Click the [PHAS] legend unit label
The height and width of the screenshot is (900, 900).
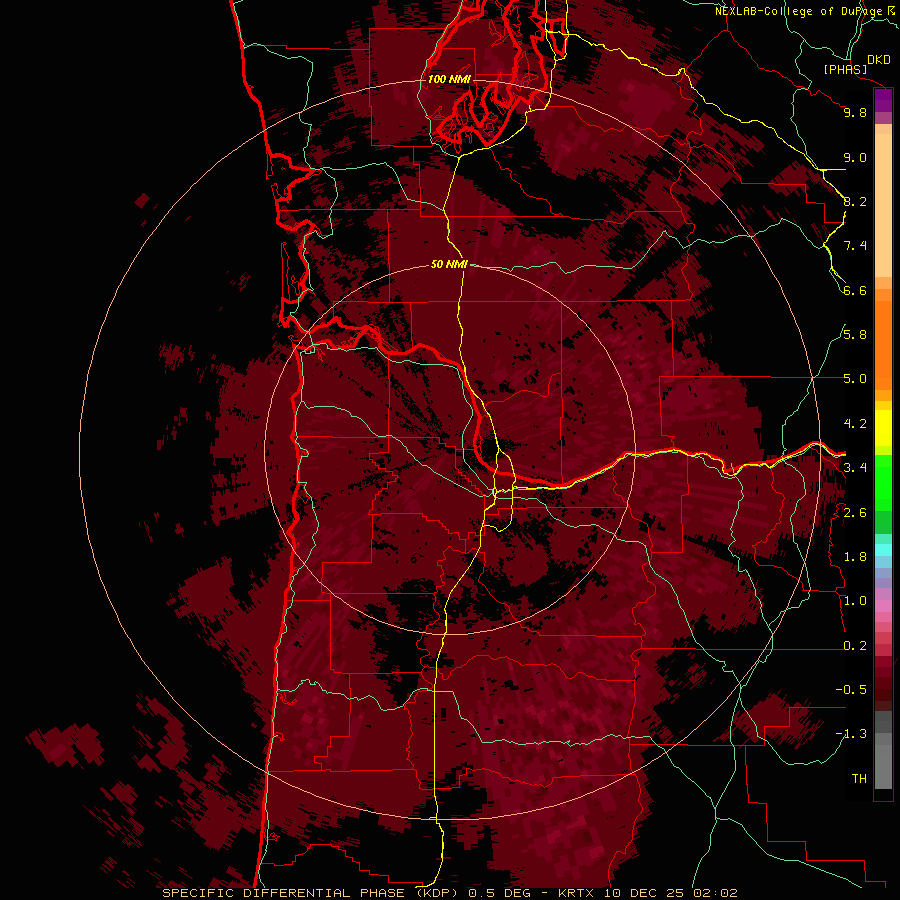click(845, 69)
